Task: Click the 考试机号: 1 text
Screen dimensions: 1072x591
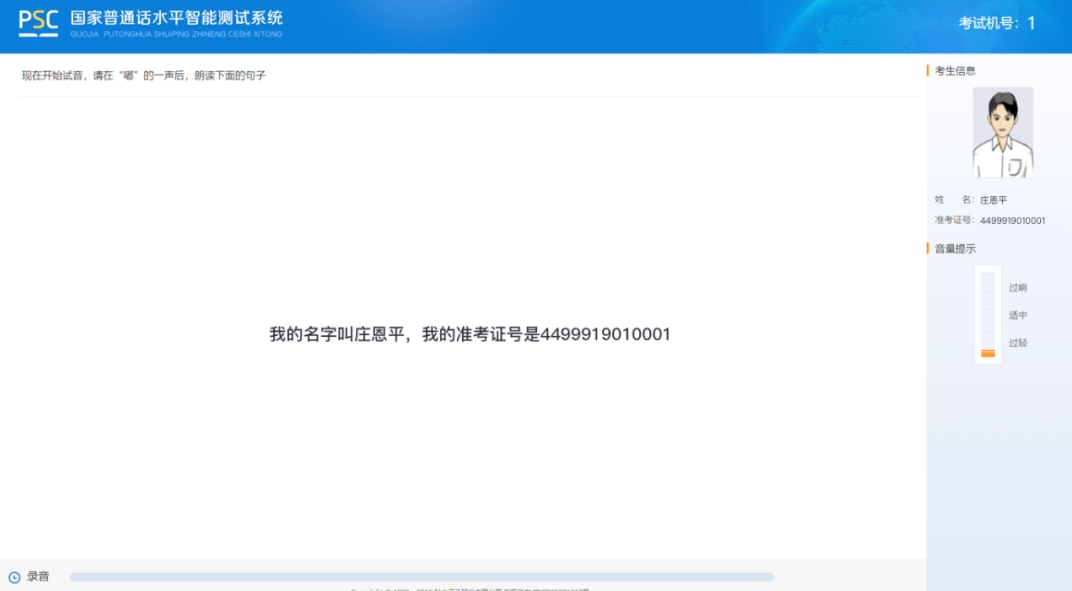Action: tap(997, 23)
